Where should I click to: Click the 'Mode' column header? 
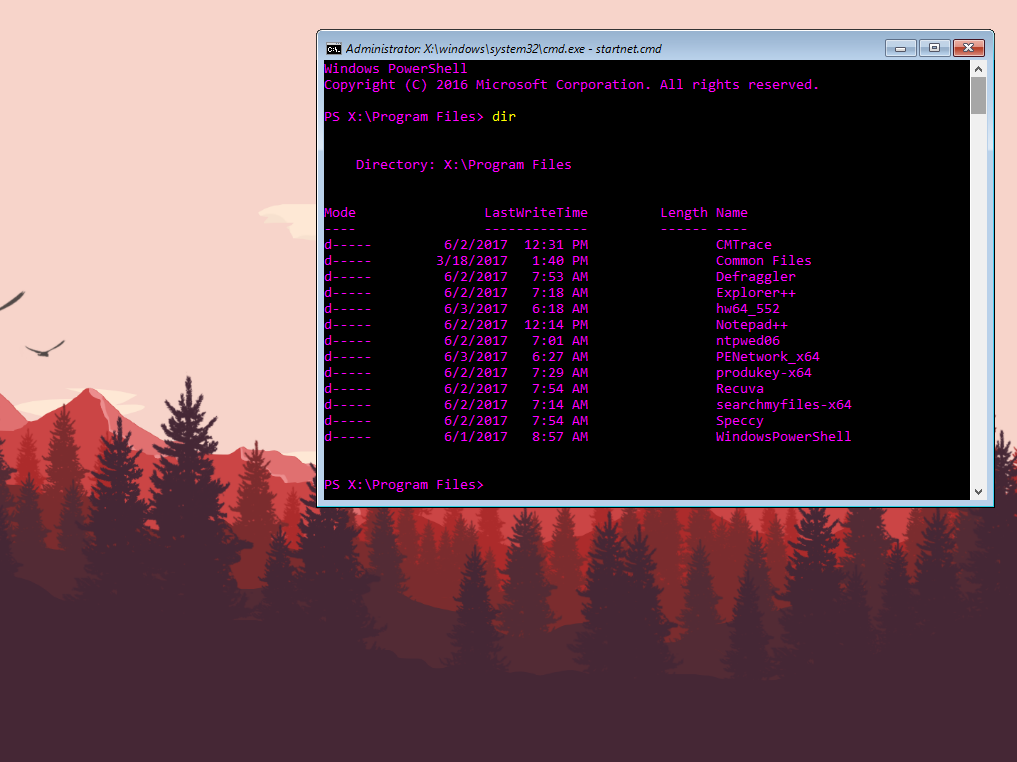pos(340,213)
